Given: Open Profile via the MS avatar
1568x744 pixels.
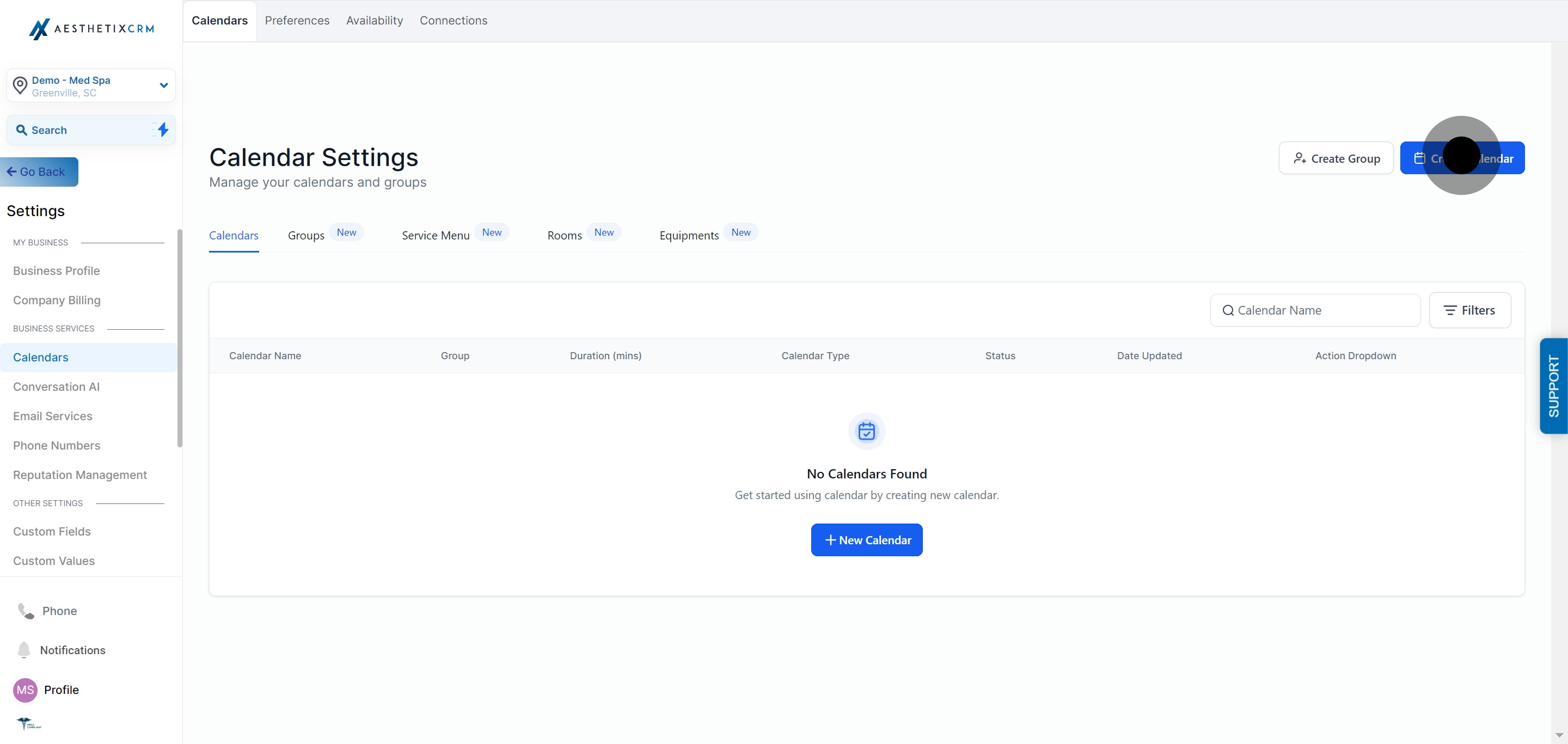Looking at the screenshot, I should (x=24, y=690).
